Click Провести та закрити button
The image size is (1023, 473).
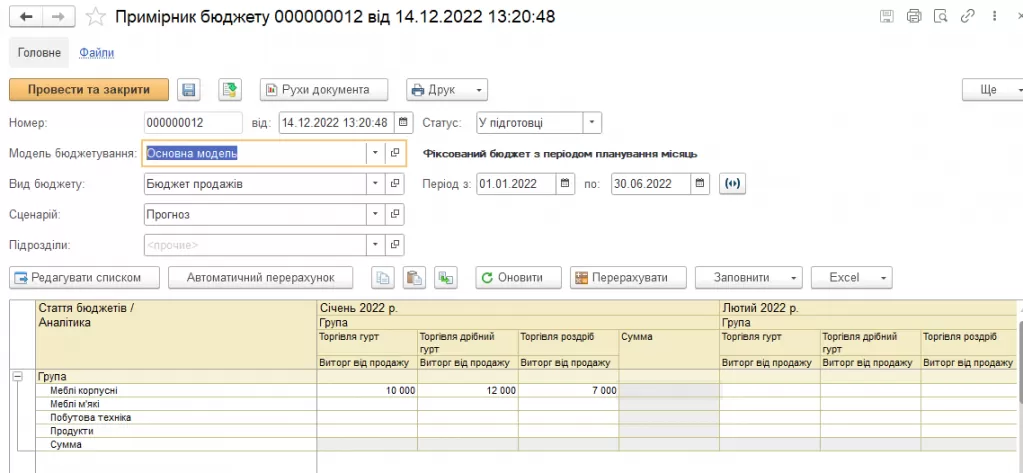tap(89, 90)
